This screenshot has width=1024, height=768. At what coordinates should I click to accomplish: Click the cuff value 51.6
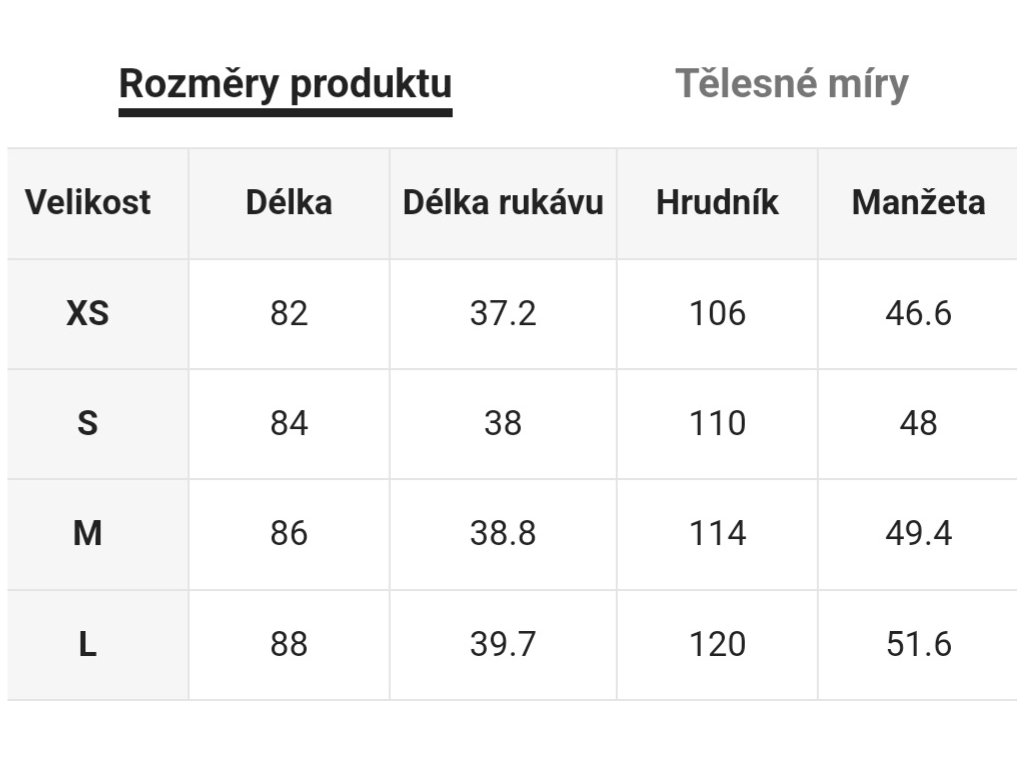pyautogui.click(x=918, y=644)
